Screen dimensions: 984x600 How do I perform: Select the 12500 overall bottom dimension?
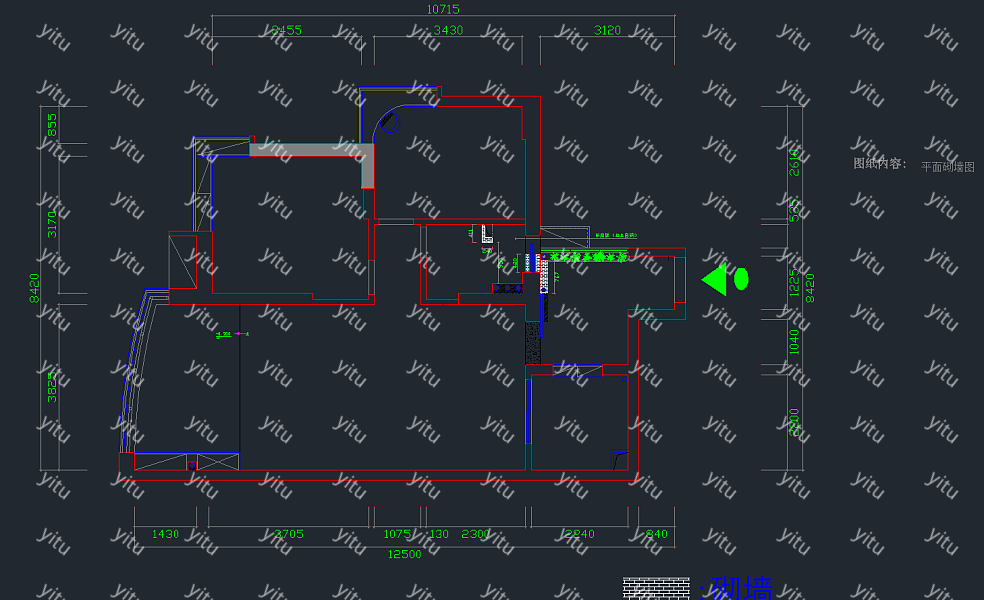click(x=404, y=554)
